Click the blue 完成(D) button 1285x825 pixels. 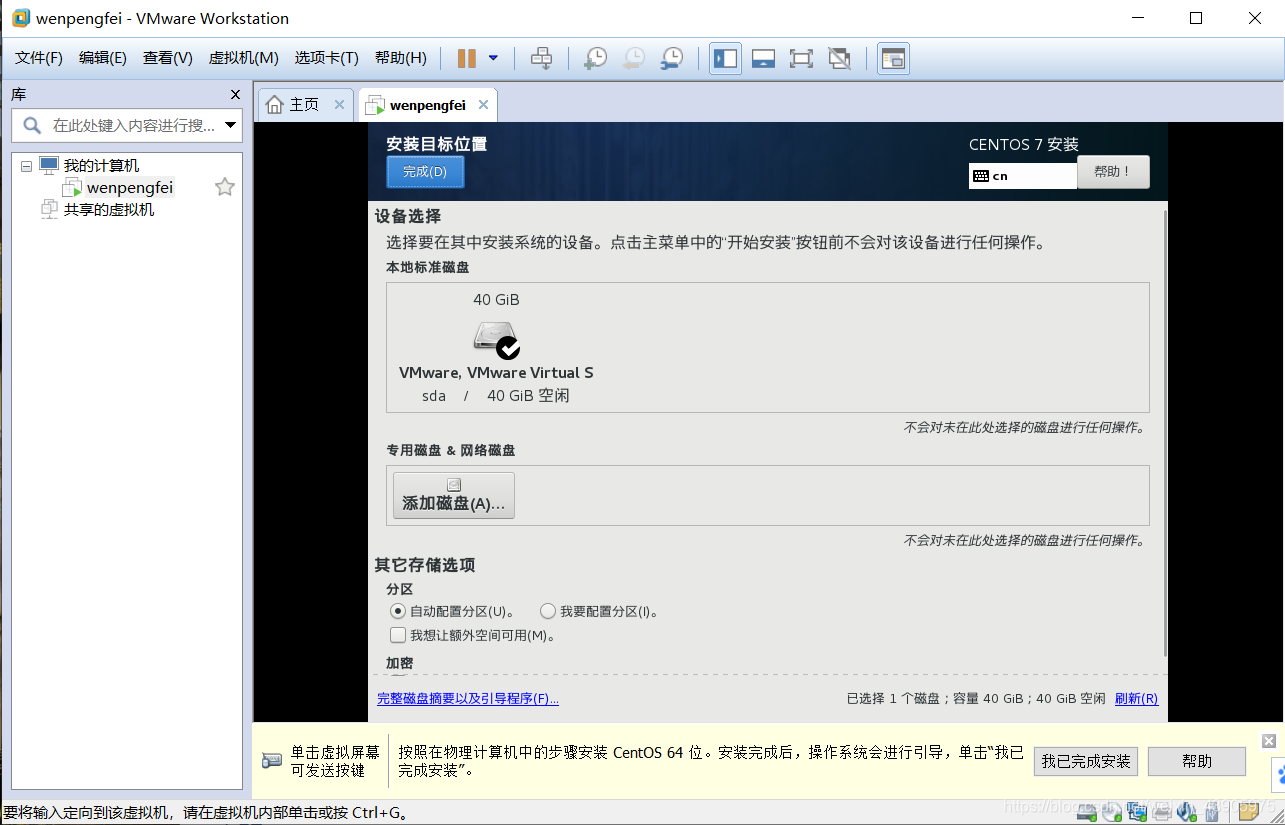coord(425,172)
